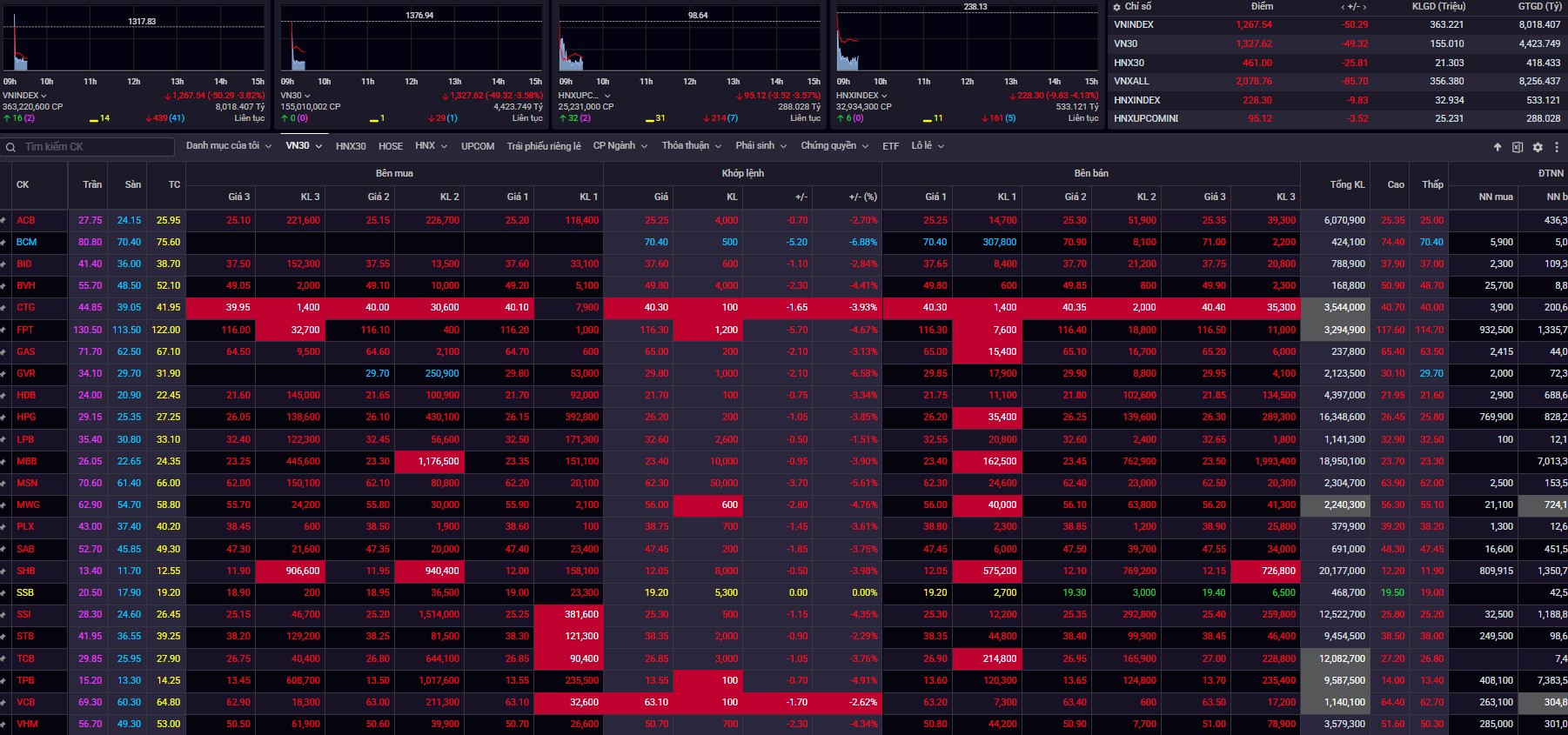Screen dimensions: 1568x735
Task: Select the ETF tab
Action: pyautogui.click(x=890, y=146)
